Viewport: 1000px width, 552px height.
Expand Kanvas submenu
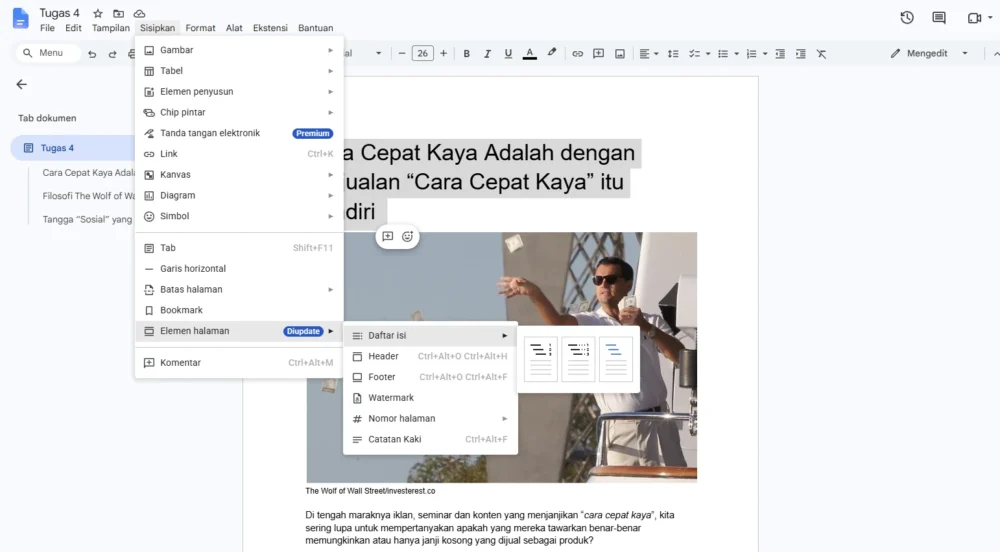(x=239, y=175)
